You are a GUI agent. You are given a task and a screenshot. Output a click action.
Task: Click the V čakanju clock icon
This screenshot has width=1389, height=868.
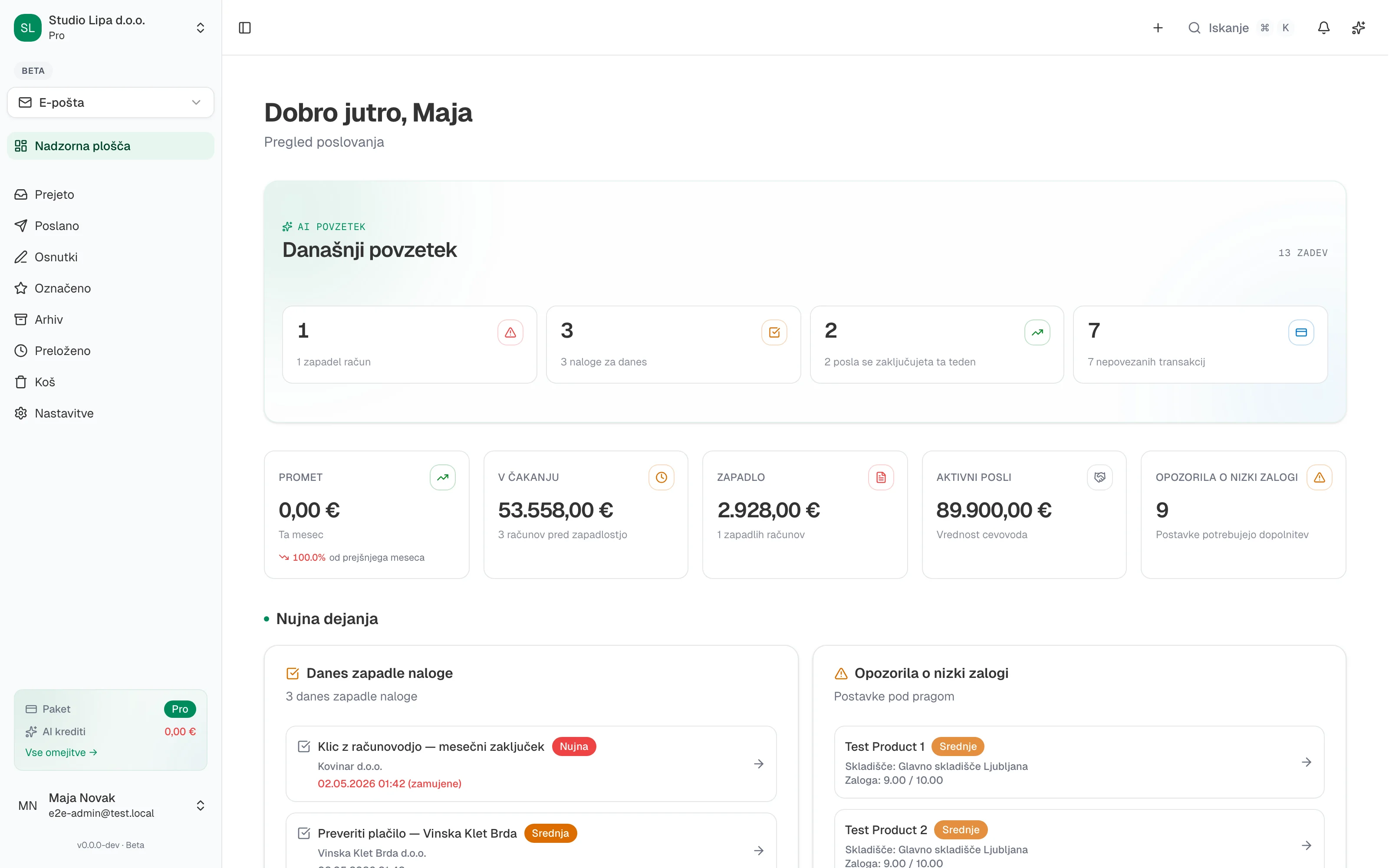coord(661,477)
